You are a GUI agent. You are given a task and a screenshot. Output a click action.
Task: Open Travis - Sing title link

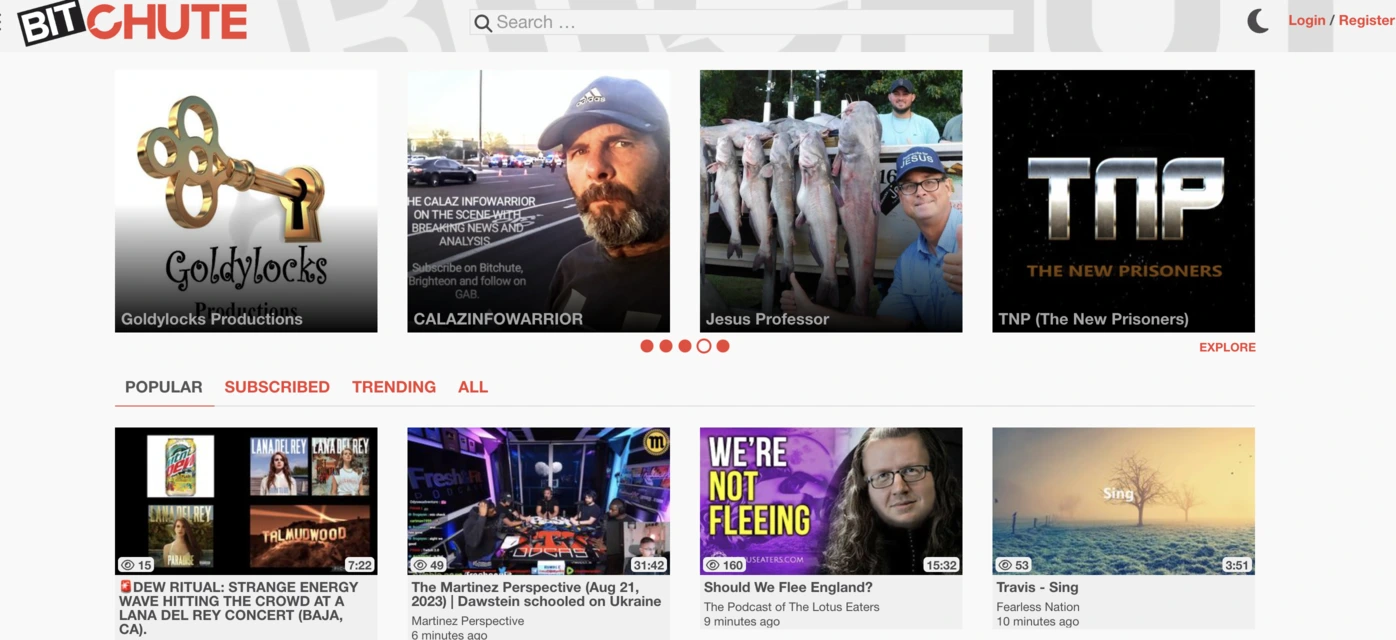click(x=1037, y=587)
